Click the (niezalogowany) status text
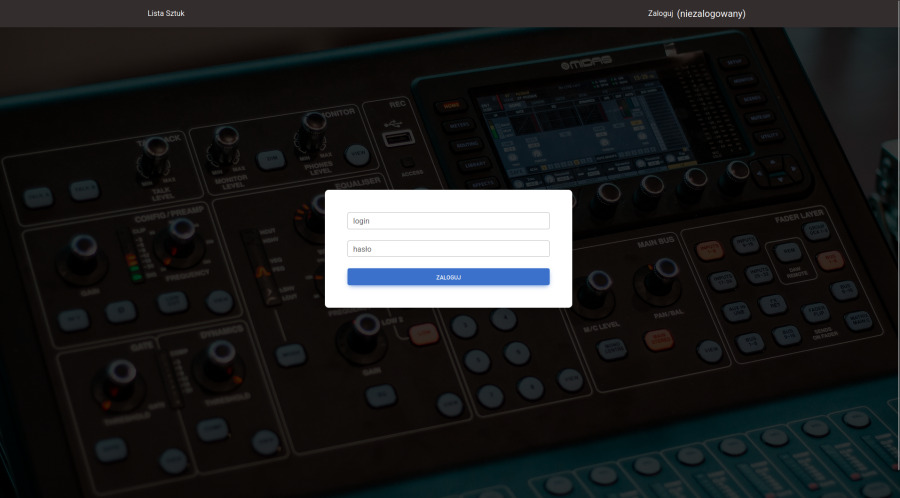This screenshot has width=900, height=498. click(x=711, y=13)
